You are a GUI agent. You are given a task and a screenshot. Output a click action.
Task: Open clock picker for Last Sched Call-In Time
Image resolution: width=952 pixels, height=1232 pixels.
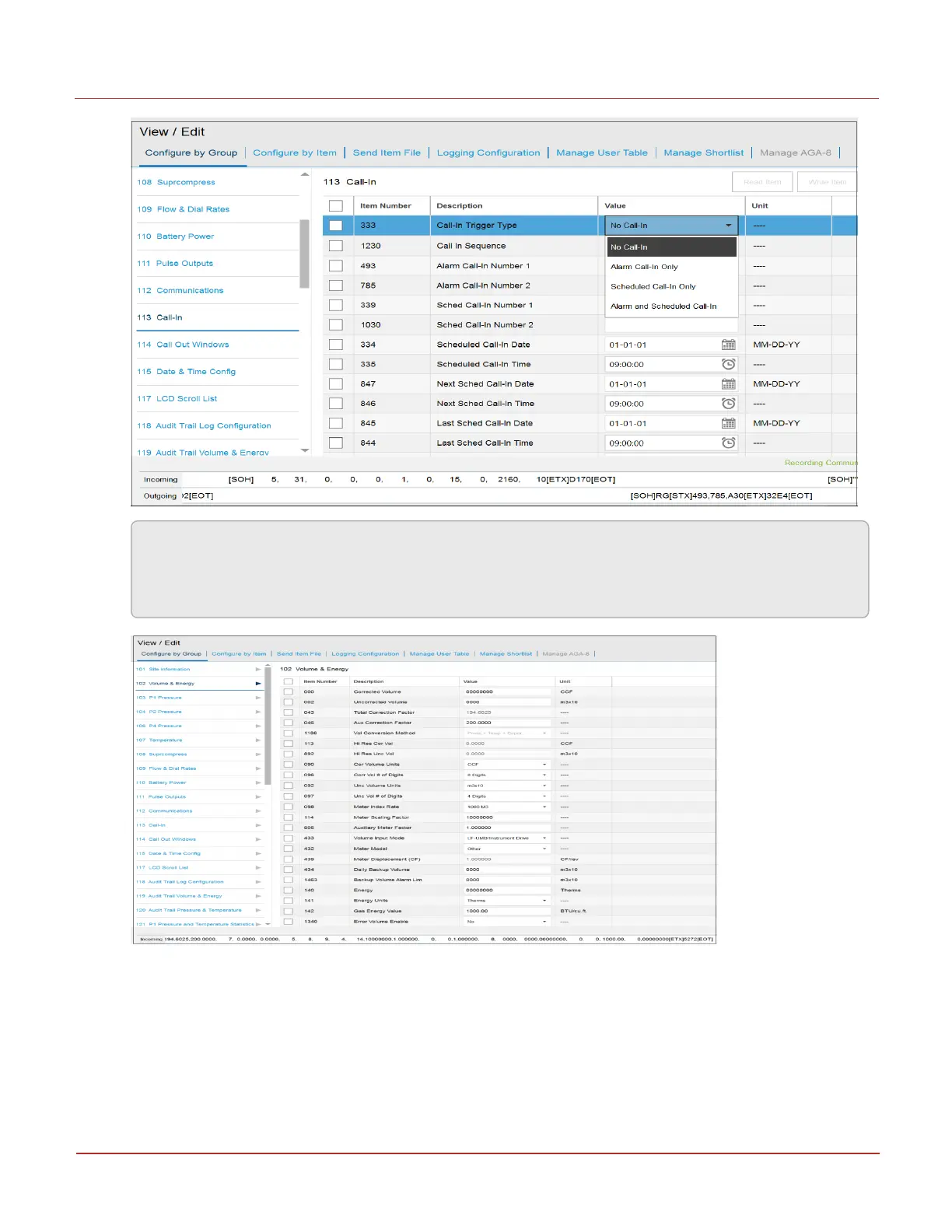click(x=728, y=443)
